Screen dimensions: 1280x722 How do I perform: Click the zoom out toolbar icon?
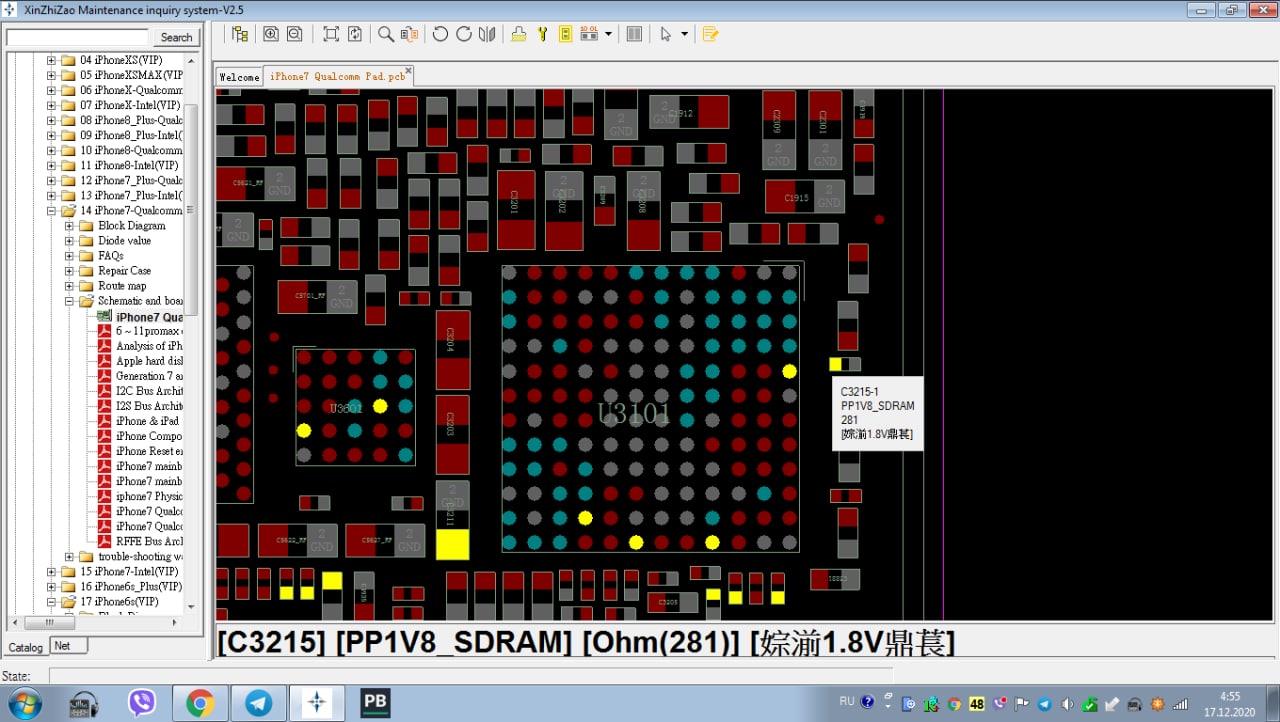coord(294,34)
